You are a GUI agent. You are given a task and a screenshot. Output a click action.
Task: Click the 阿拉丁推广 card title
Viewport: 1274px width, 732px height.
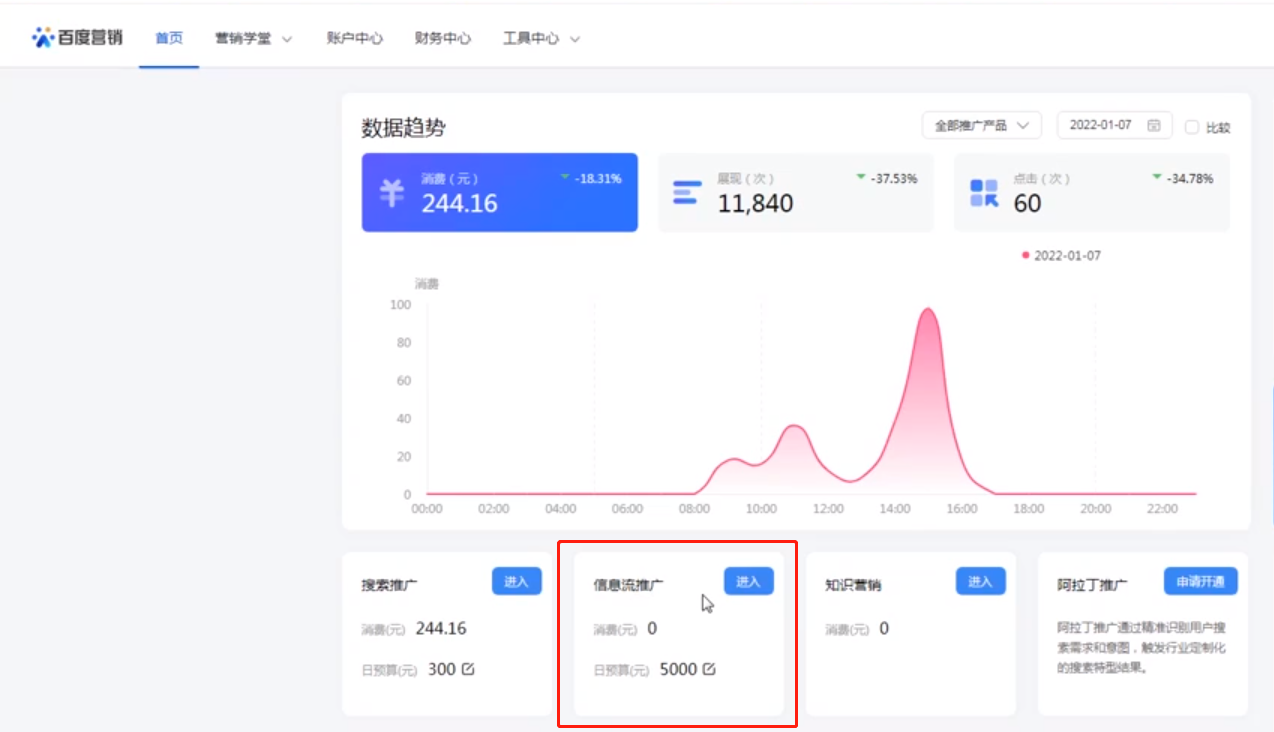1092,585
